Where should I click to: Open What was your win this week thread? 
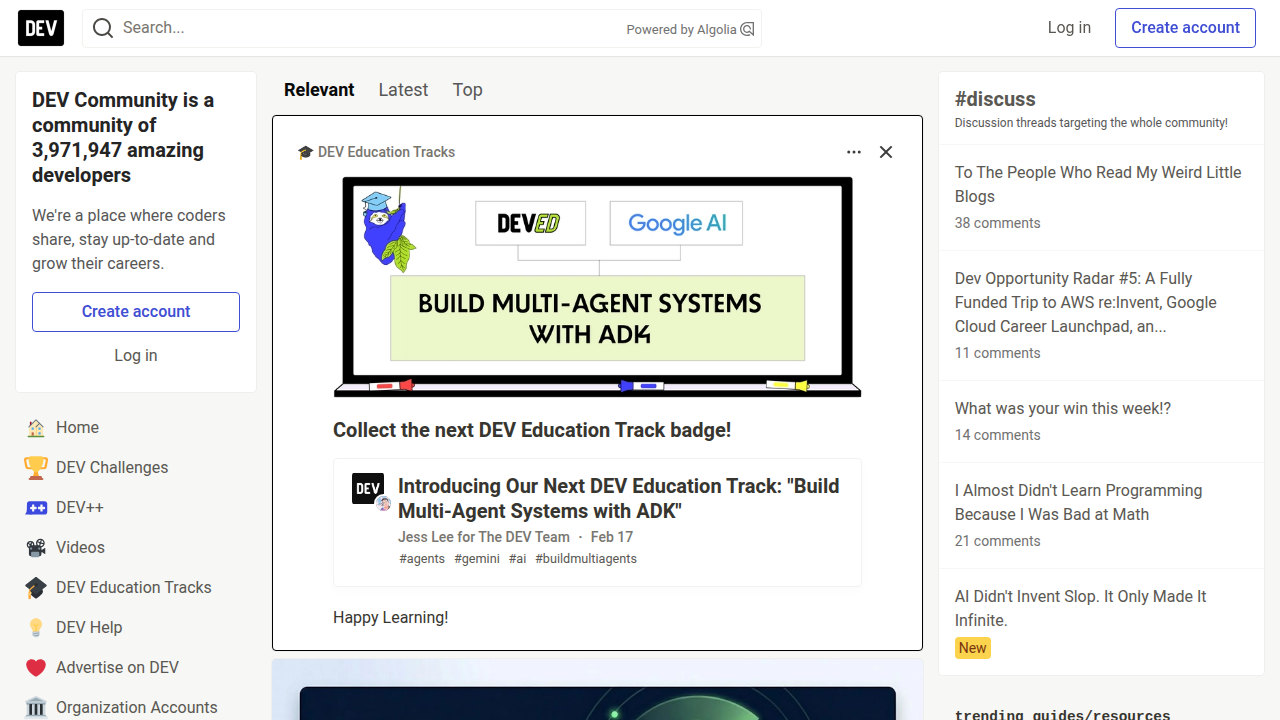point(1063,408)
